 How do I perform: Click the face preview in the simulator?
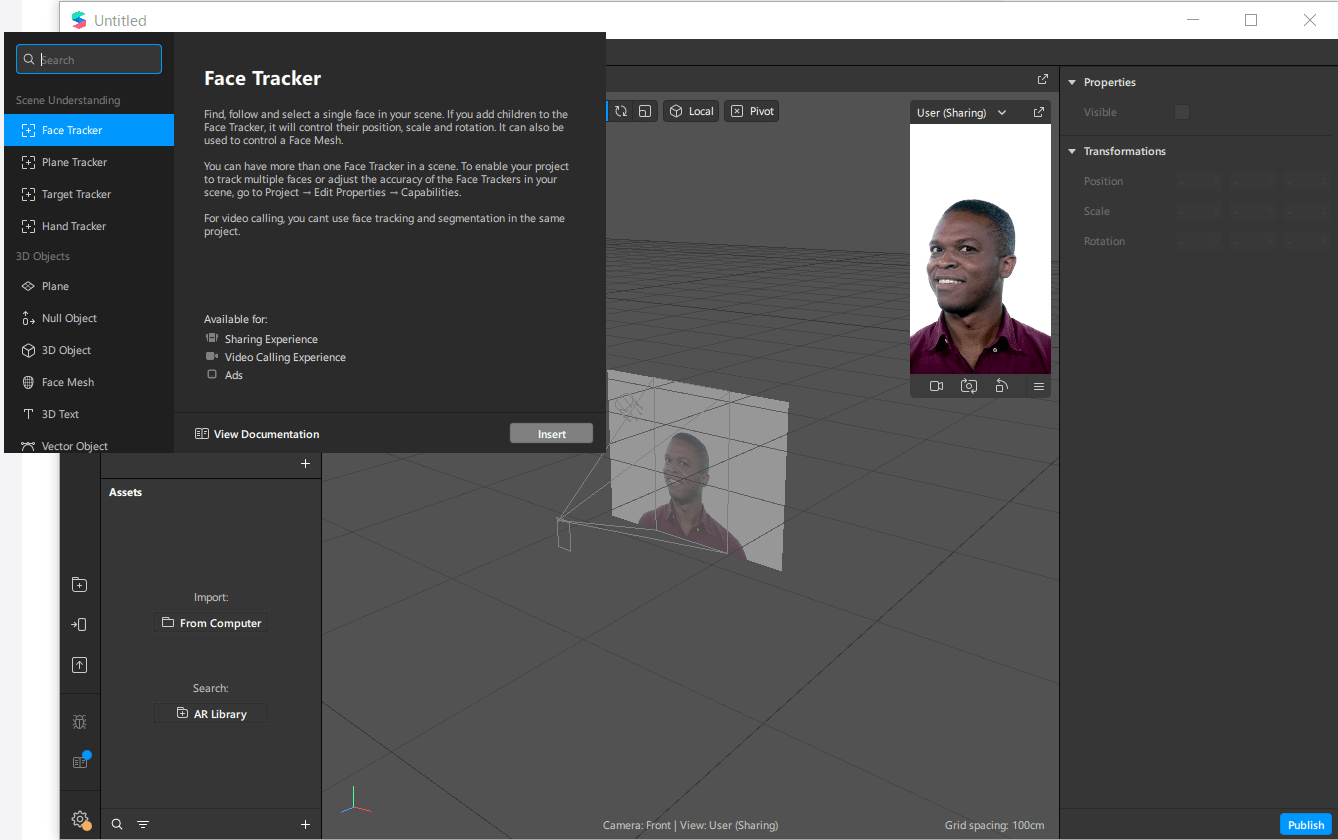tap(980, 249)
